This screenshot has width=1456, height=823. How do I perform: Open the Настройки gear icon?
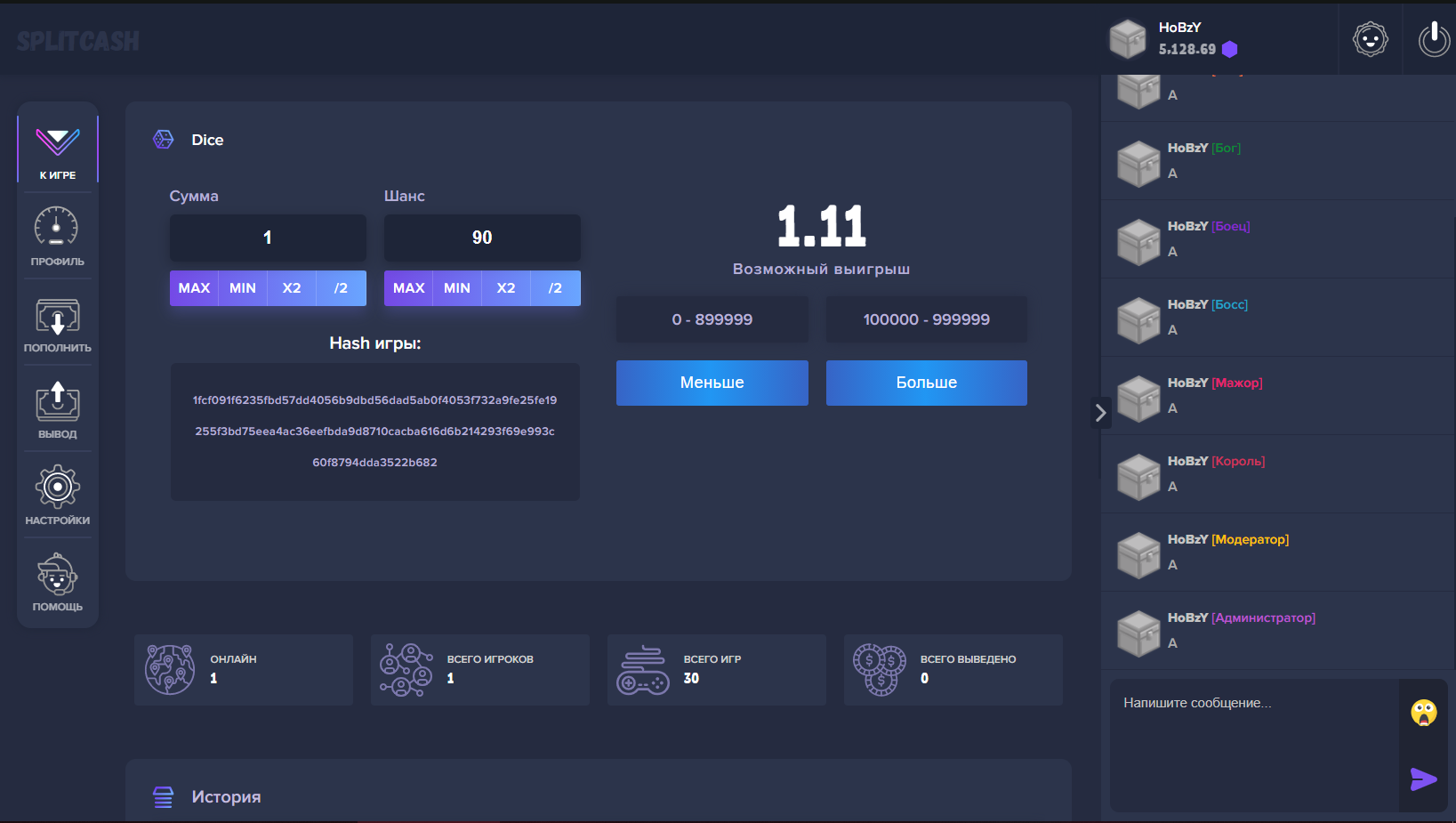[57, 487]
